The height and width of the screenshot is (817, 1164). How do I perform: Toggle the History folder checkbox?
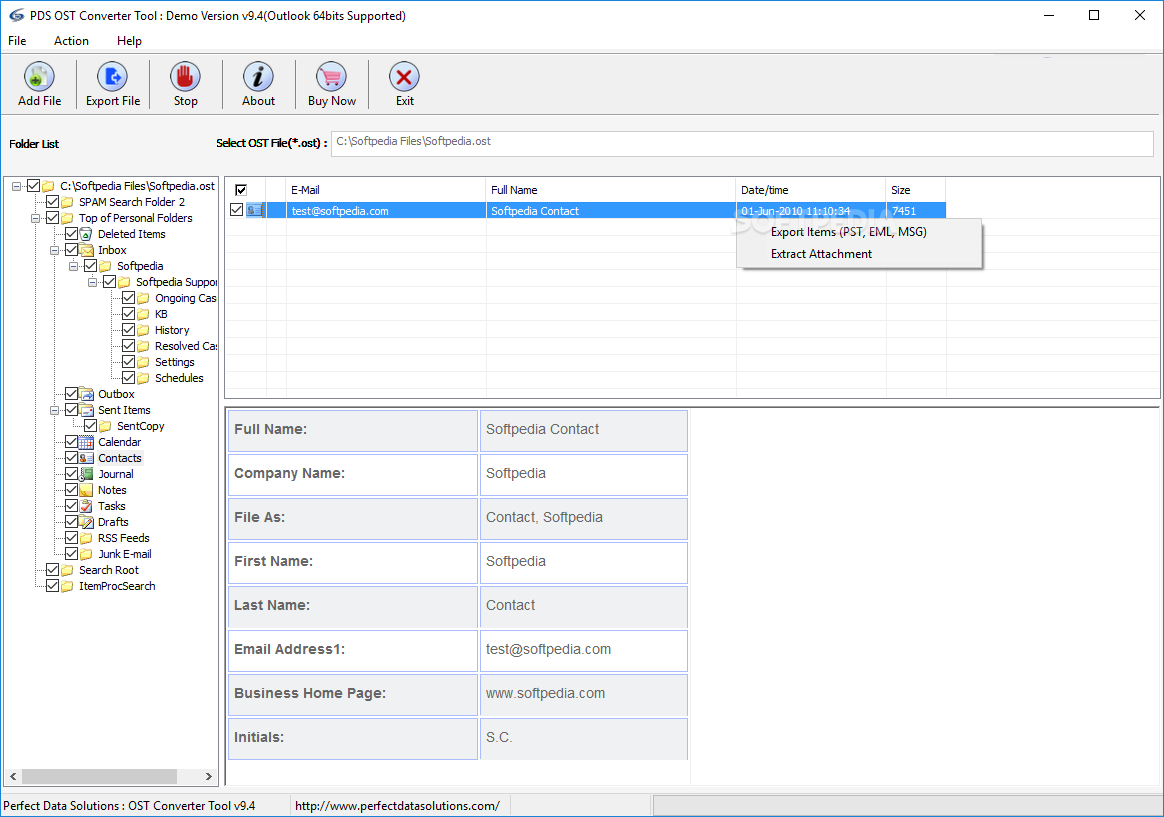pos(128,329)
